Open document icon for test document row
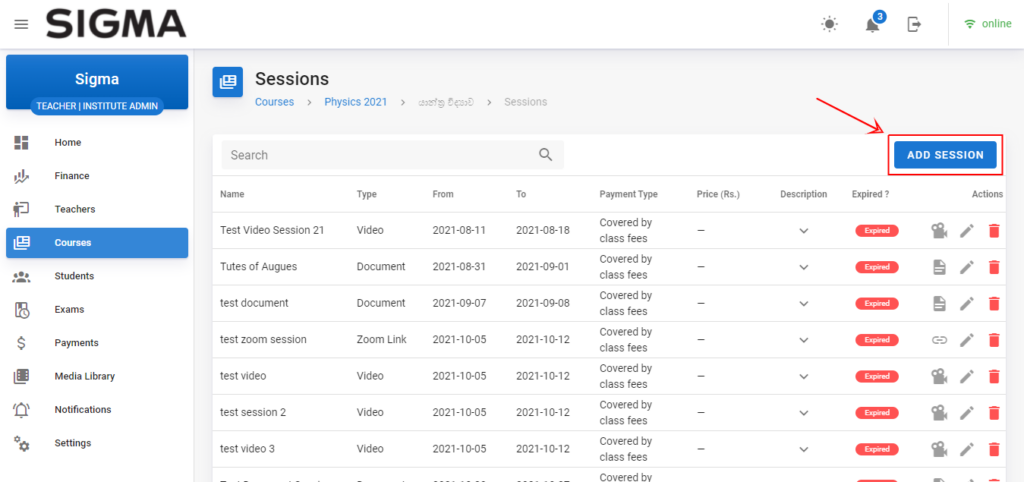 pos(939,304)
